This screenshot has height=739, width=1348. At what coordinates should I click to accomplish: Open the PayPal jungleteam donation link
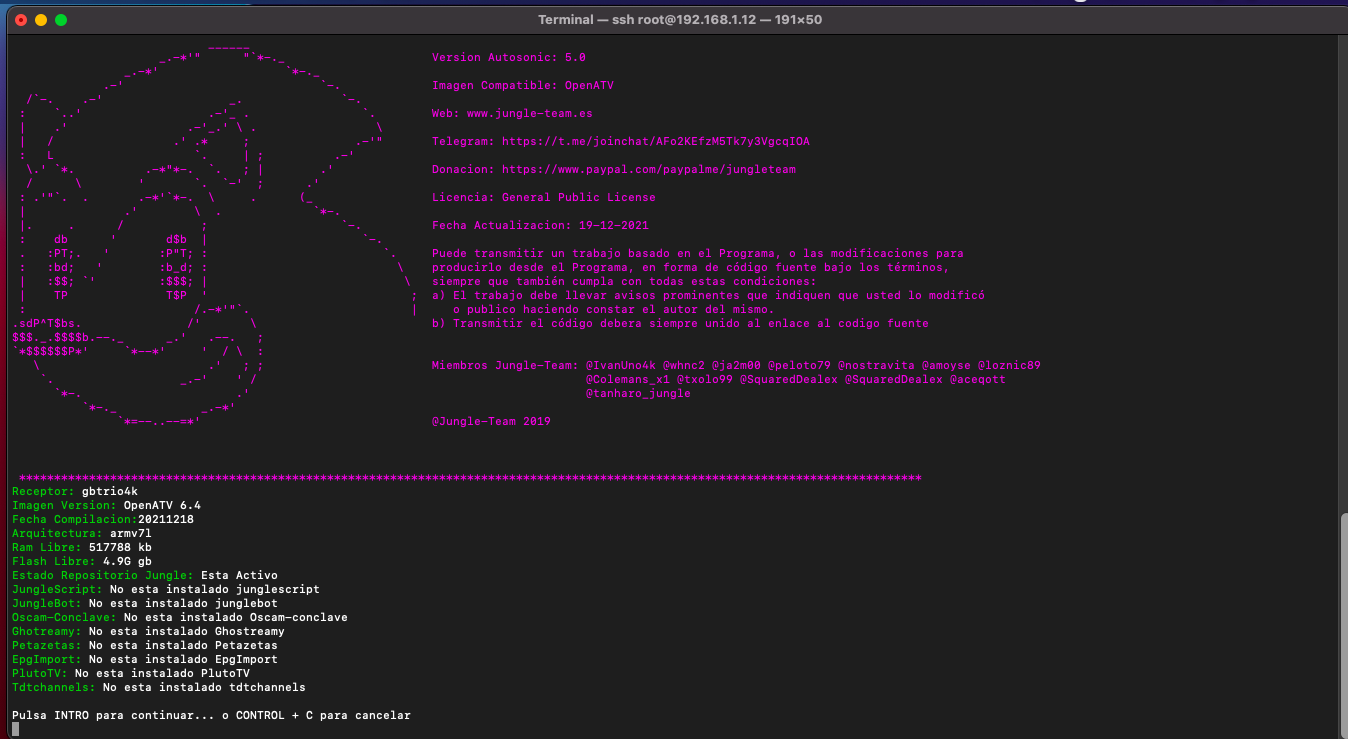[648, 170]
